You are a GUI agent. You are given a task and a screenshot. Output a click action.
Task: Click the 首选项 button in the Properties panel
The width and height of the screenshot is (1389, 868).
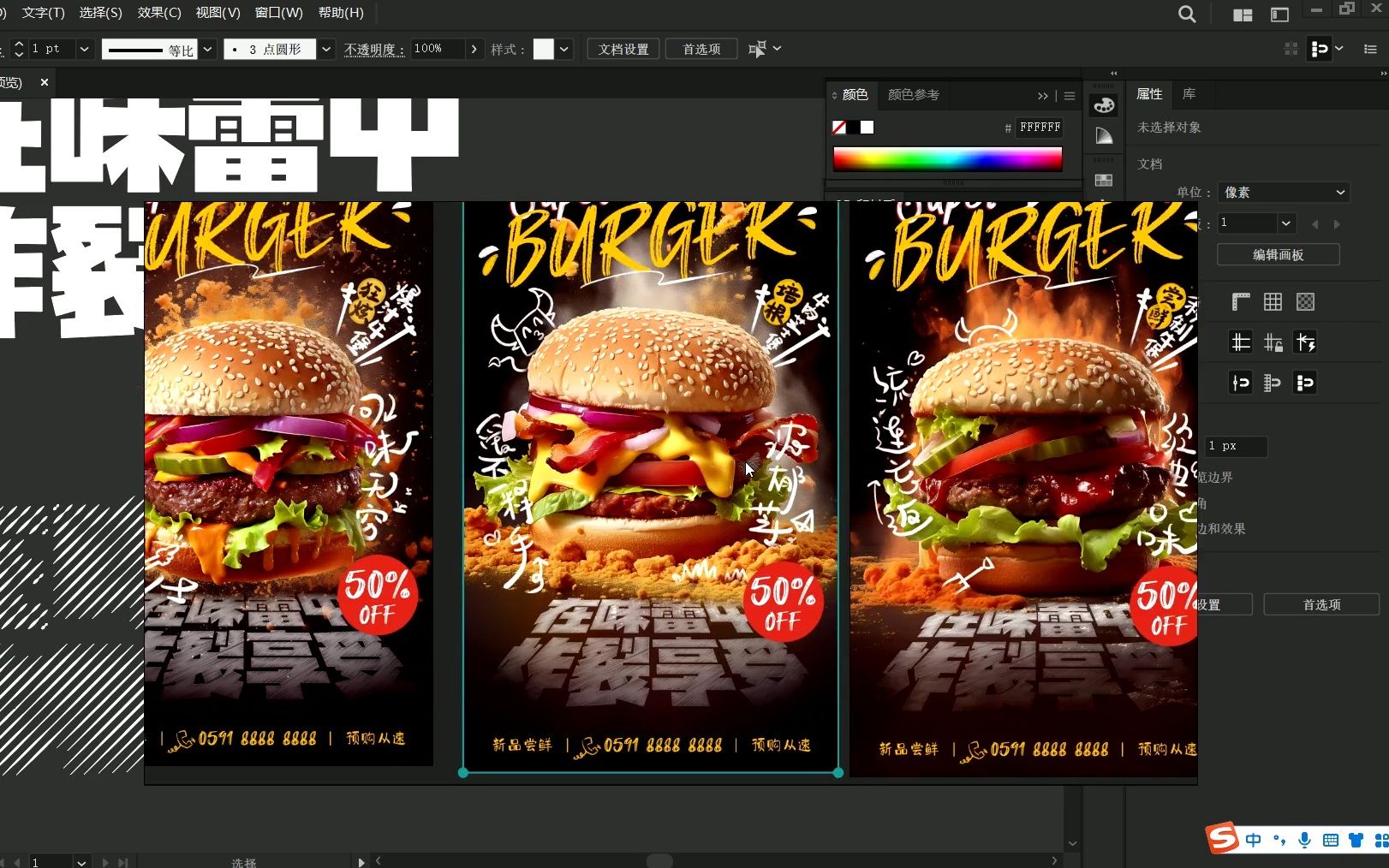point(1321,604)
